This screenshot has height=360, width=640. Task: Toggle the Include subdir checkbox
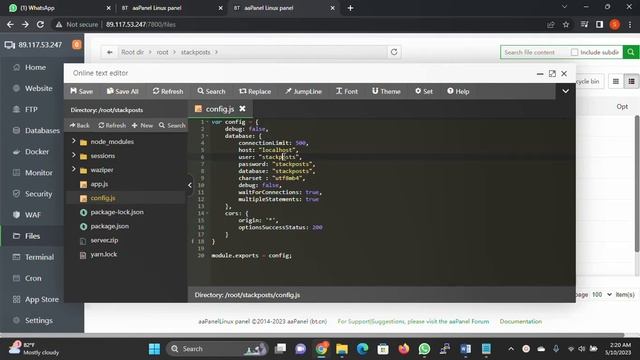(574, 52)
